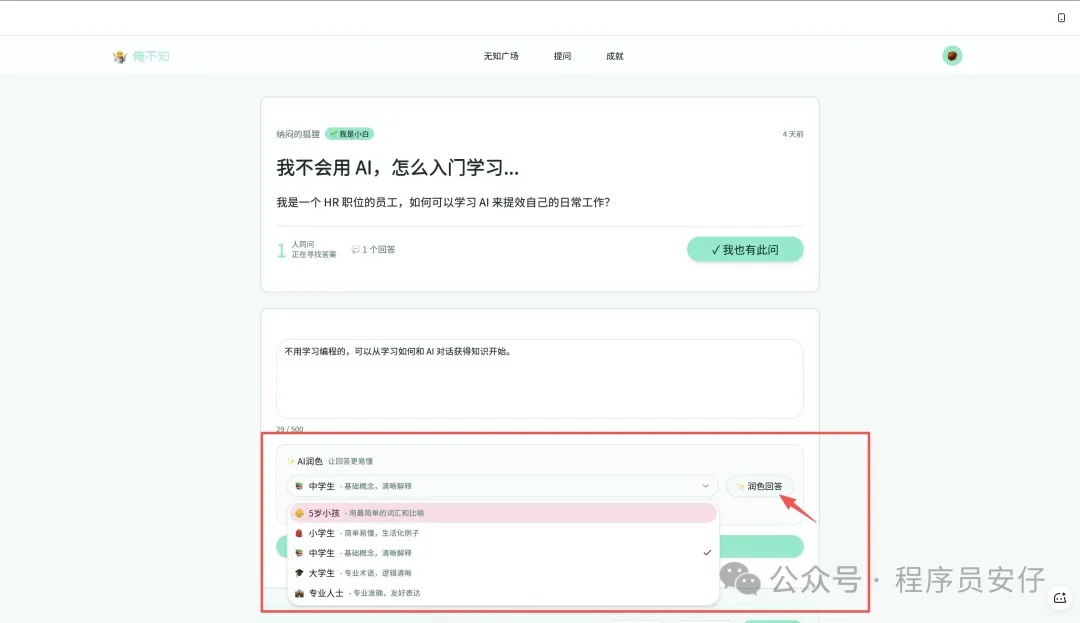Go to the 无知广场 nav tab

coord(501,57)
